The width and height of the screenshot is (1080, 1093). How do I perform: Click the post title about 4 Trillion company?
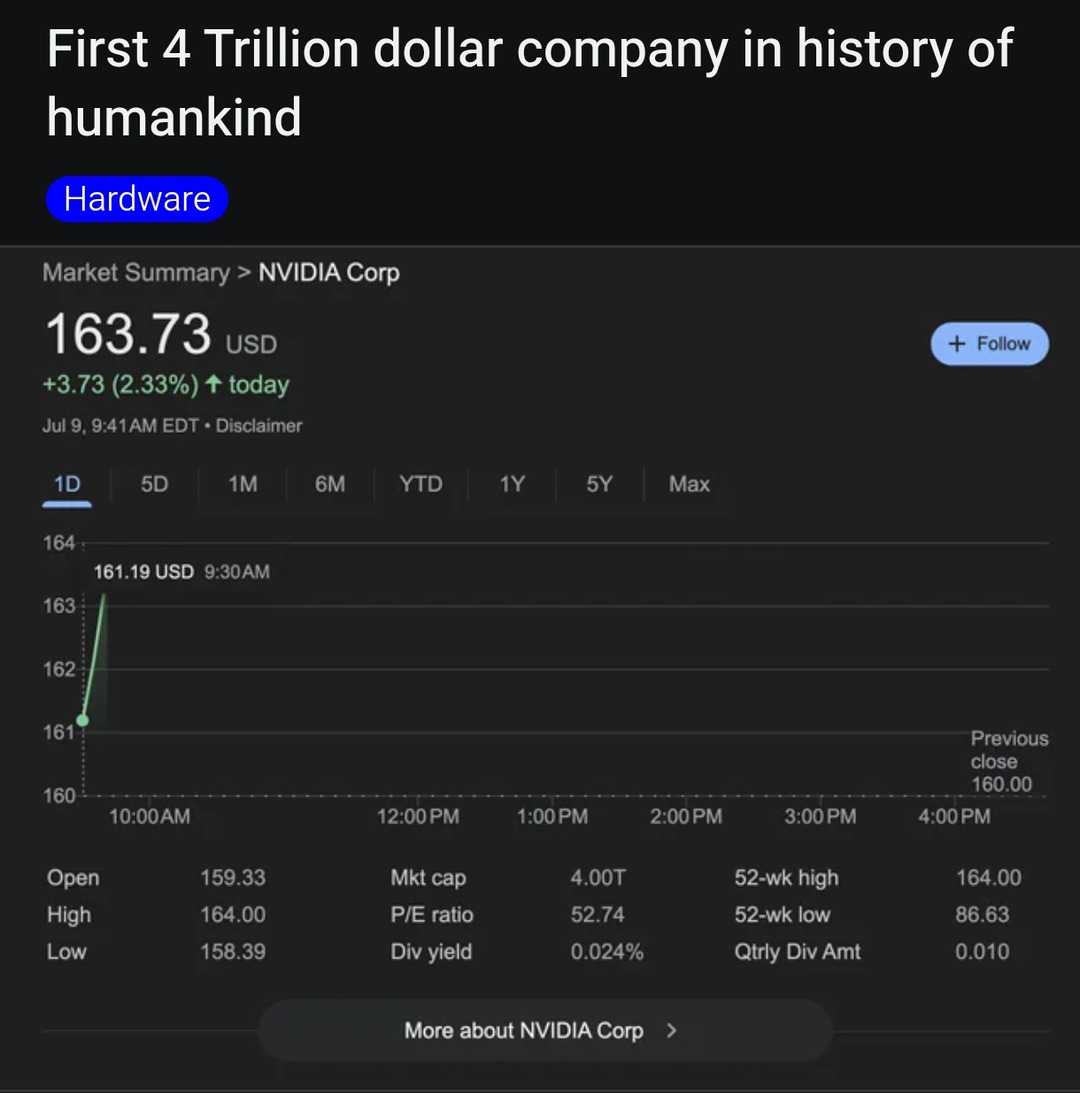(x=530, y=82)
